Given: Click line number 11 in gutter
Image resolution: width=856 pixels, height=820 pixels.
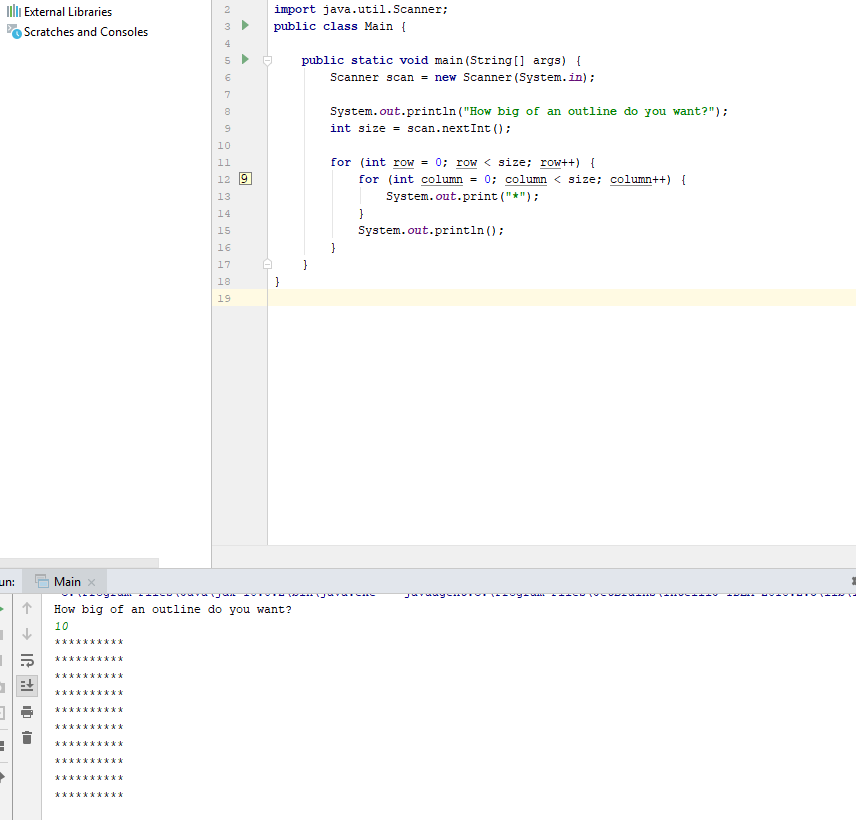Looking at the screenshot, I should point(224,163).
